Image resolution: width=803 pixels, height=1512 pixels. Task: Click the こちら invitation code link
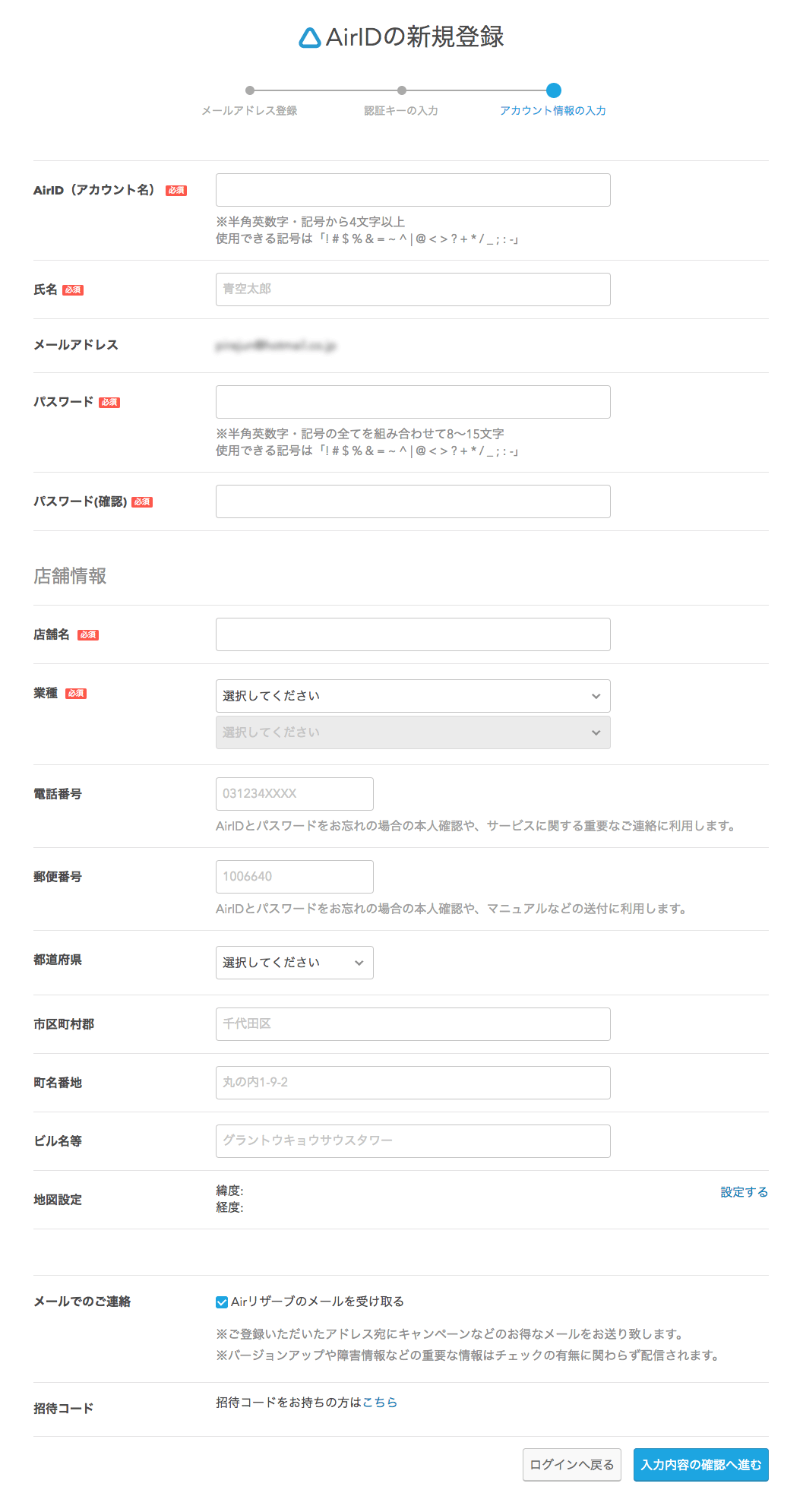(380, 1403)
